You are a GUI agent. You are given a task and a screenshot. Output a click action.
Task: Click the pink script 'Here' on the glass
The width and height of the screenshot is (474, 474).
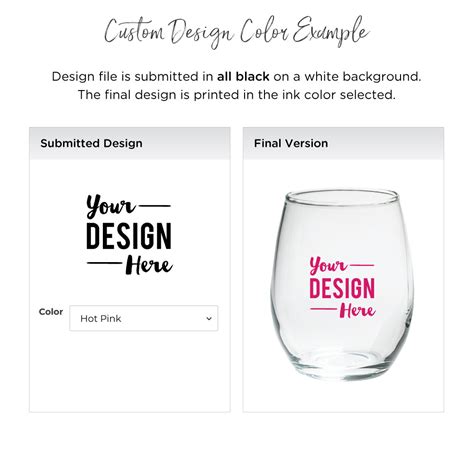click(358, 310)
